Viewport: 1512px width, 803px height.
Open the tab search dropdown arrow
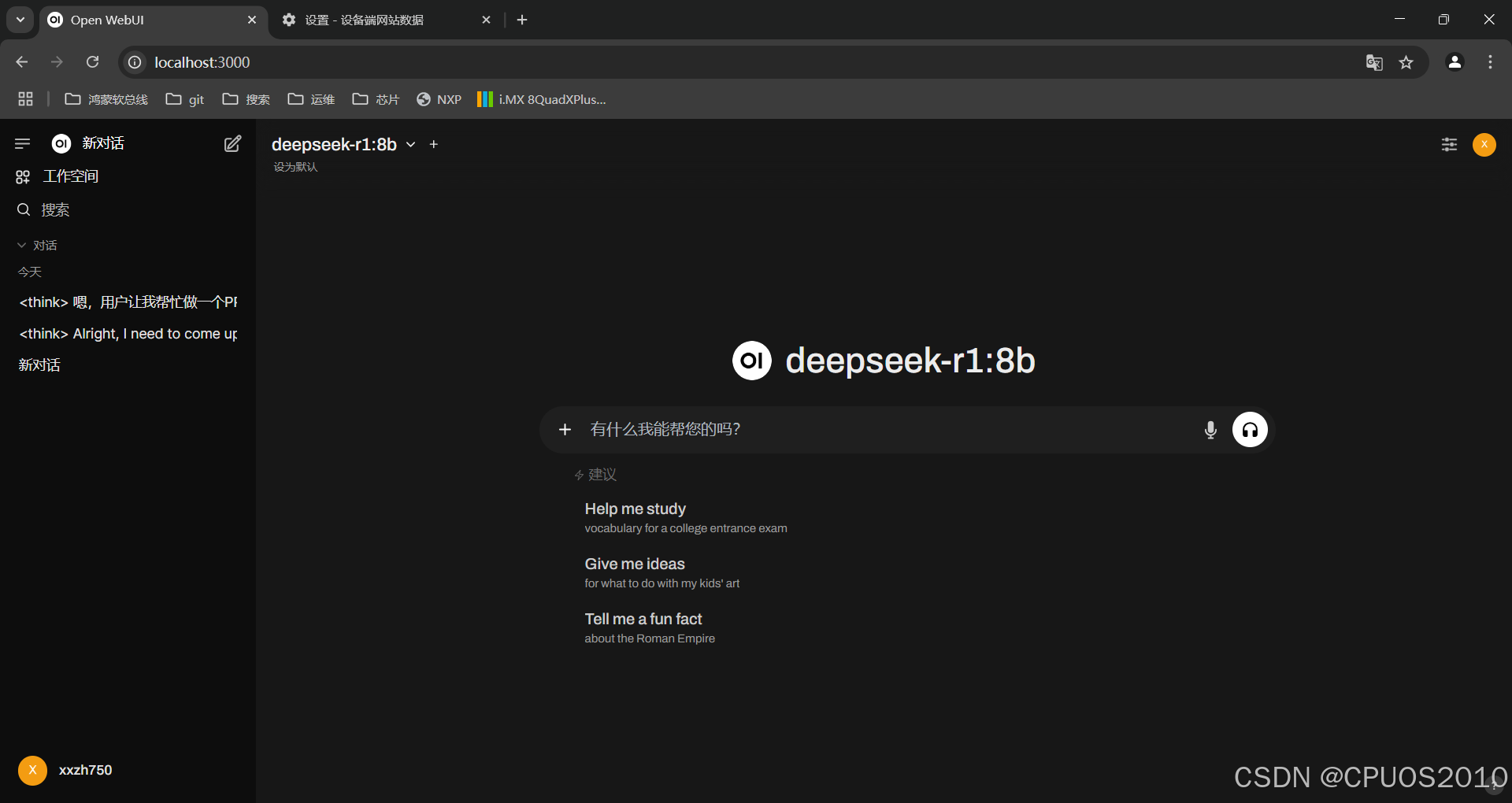coord(20,20)
